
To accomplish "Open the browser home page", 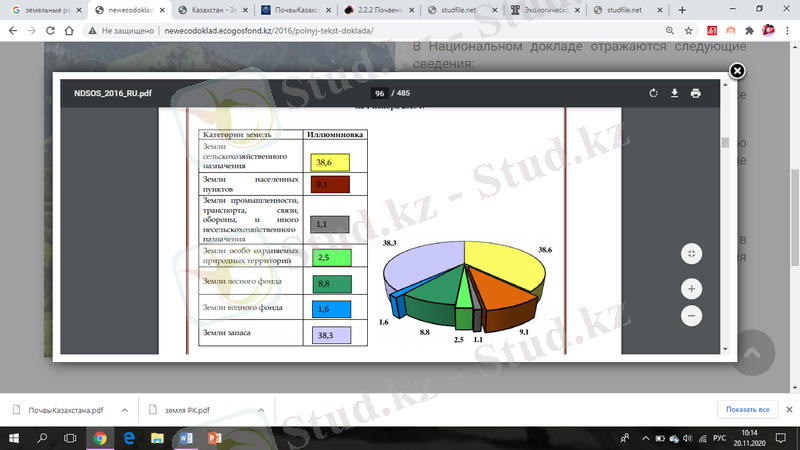I will coord(69,31).
